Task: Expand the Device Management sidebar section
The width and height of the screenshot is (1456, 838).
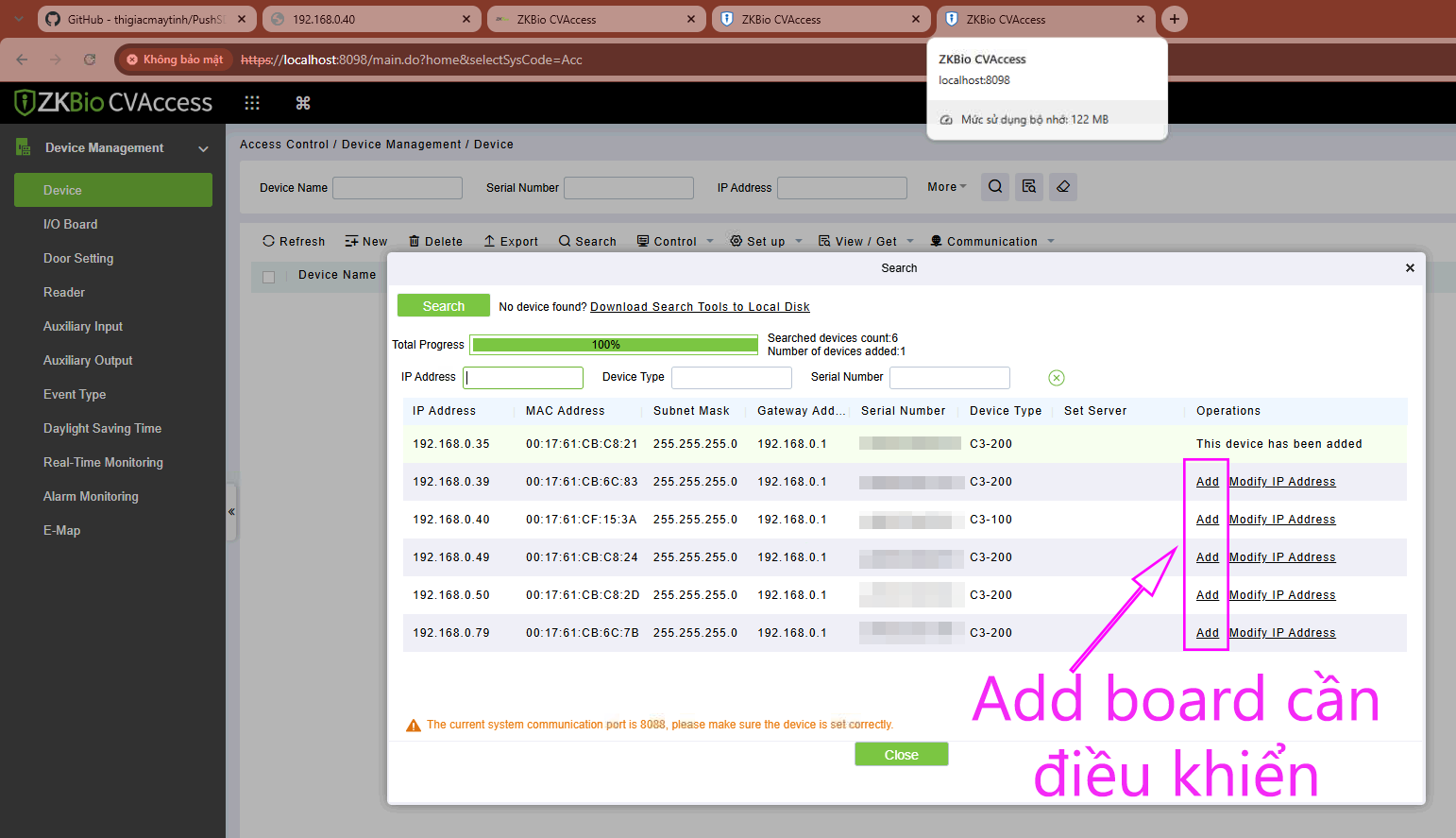Action: [x=113, y=147]
